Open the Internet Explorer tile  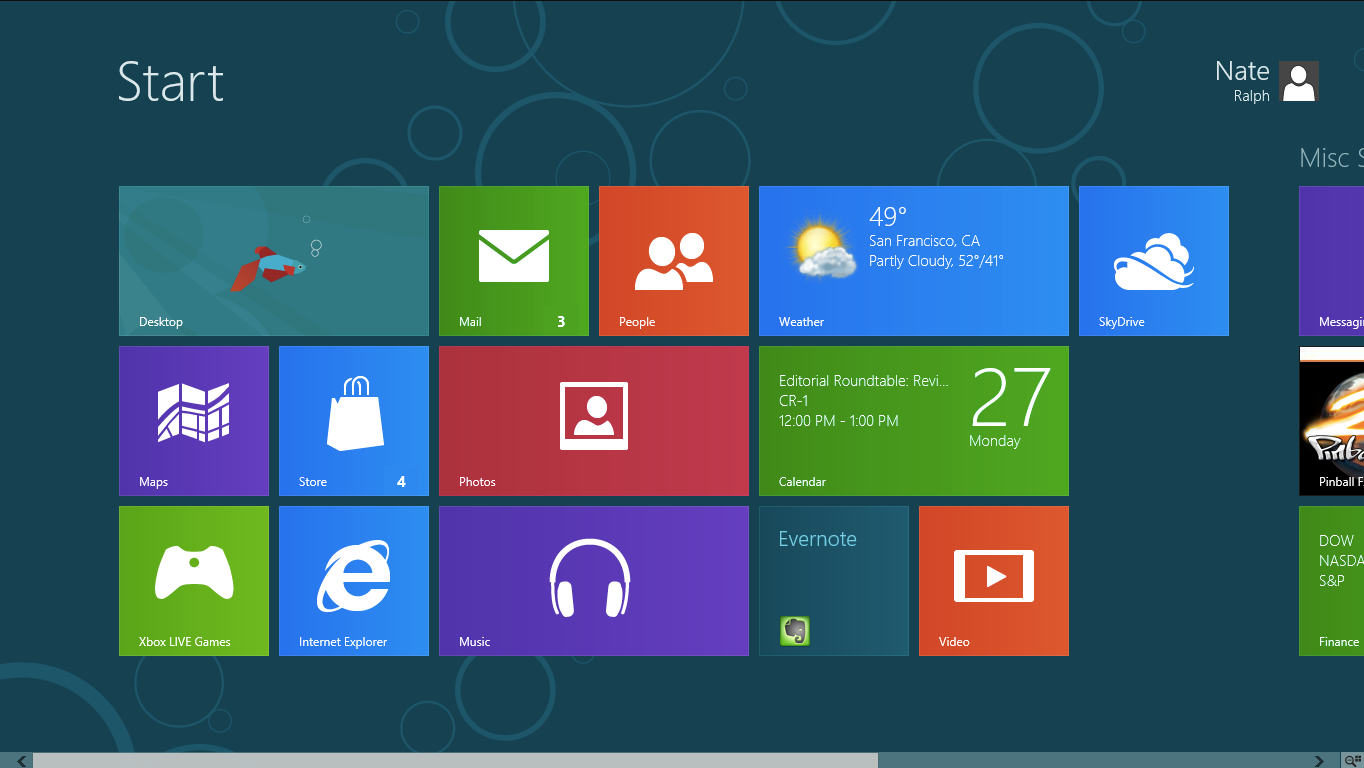coord(354,581)
